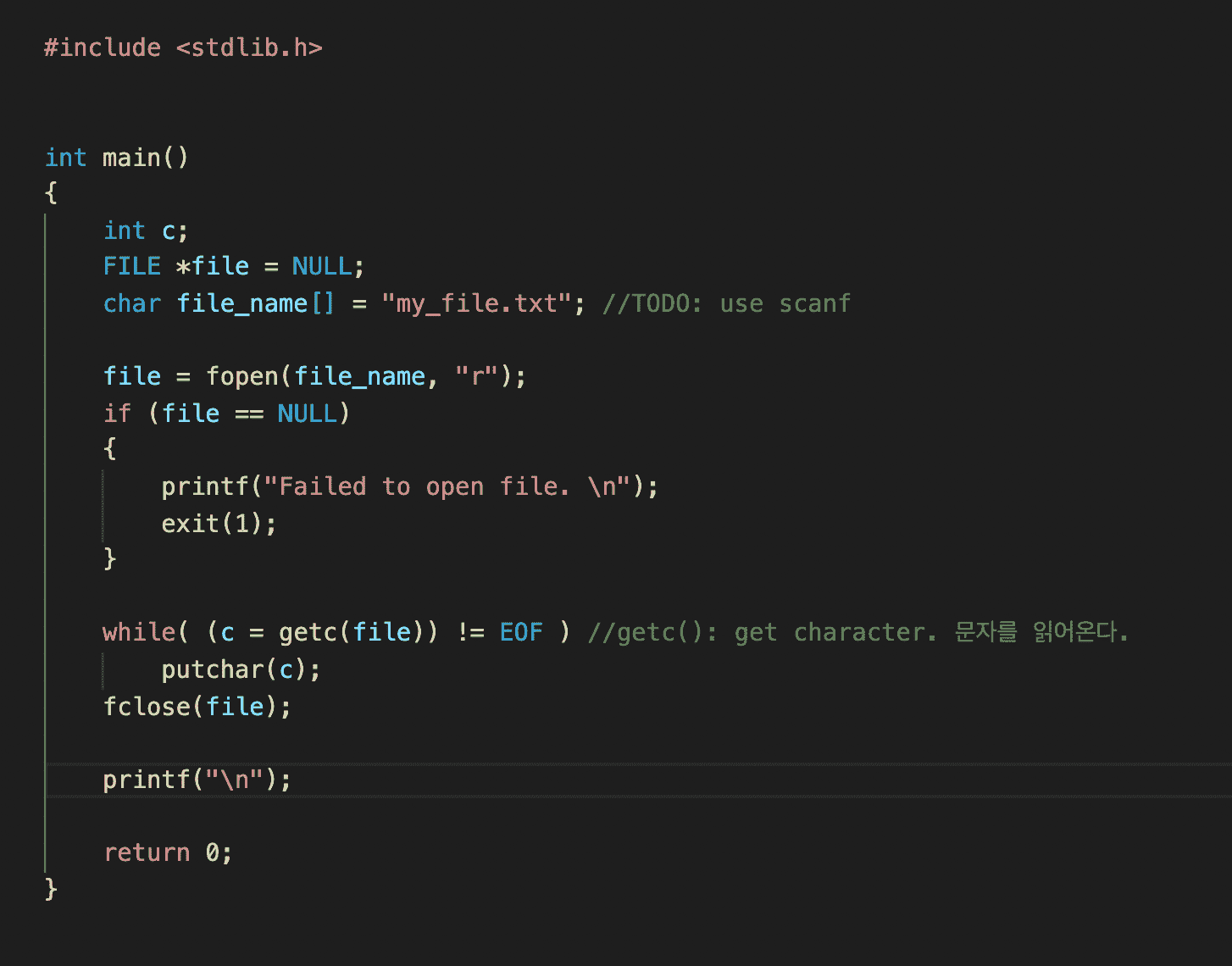This screenshot has height=966, width=1232.
Task: Click the "my_file.txt" string literal
Action: coord(477,303)
